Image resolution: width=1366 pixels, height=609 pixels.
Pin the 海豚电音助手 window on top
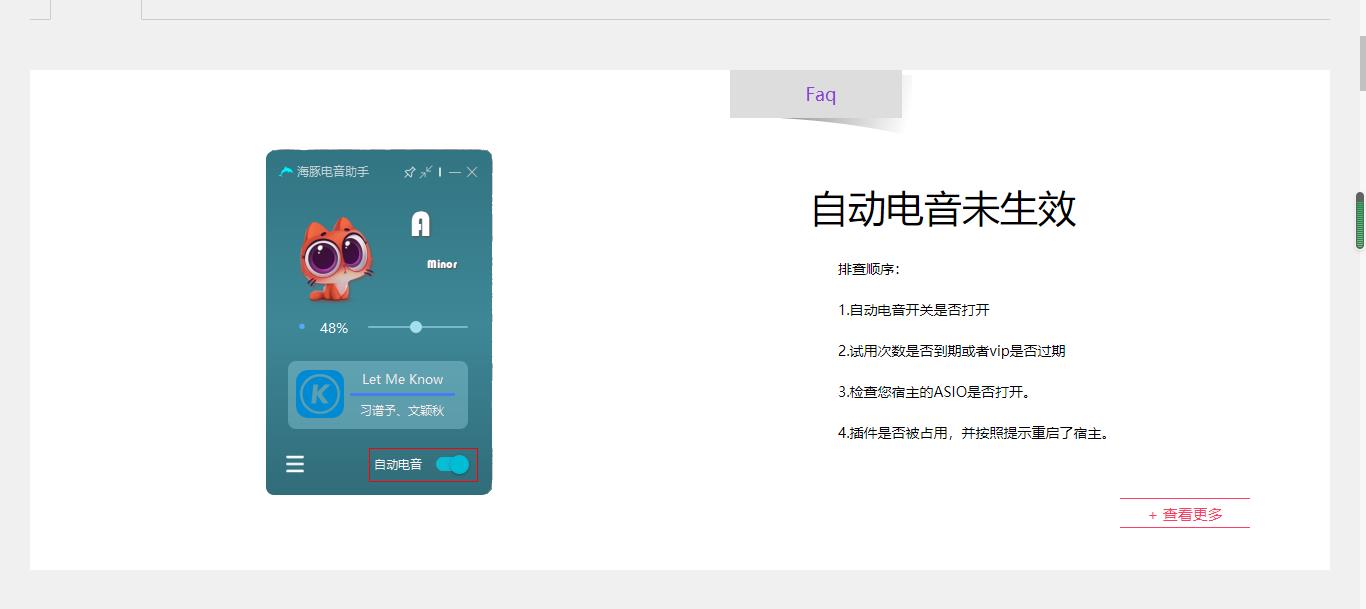(409, 172)
